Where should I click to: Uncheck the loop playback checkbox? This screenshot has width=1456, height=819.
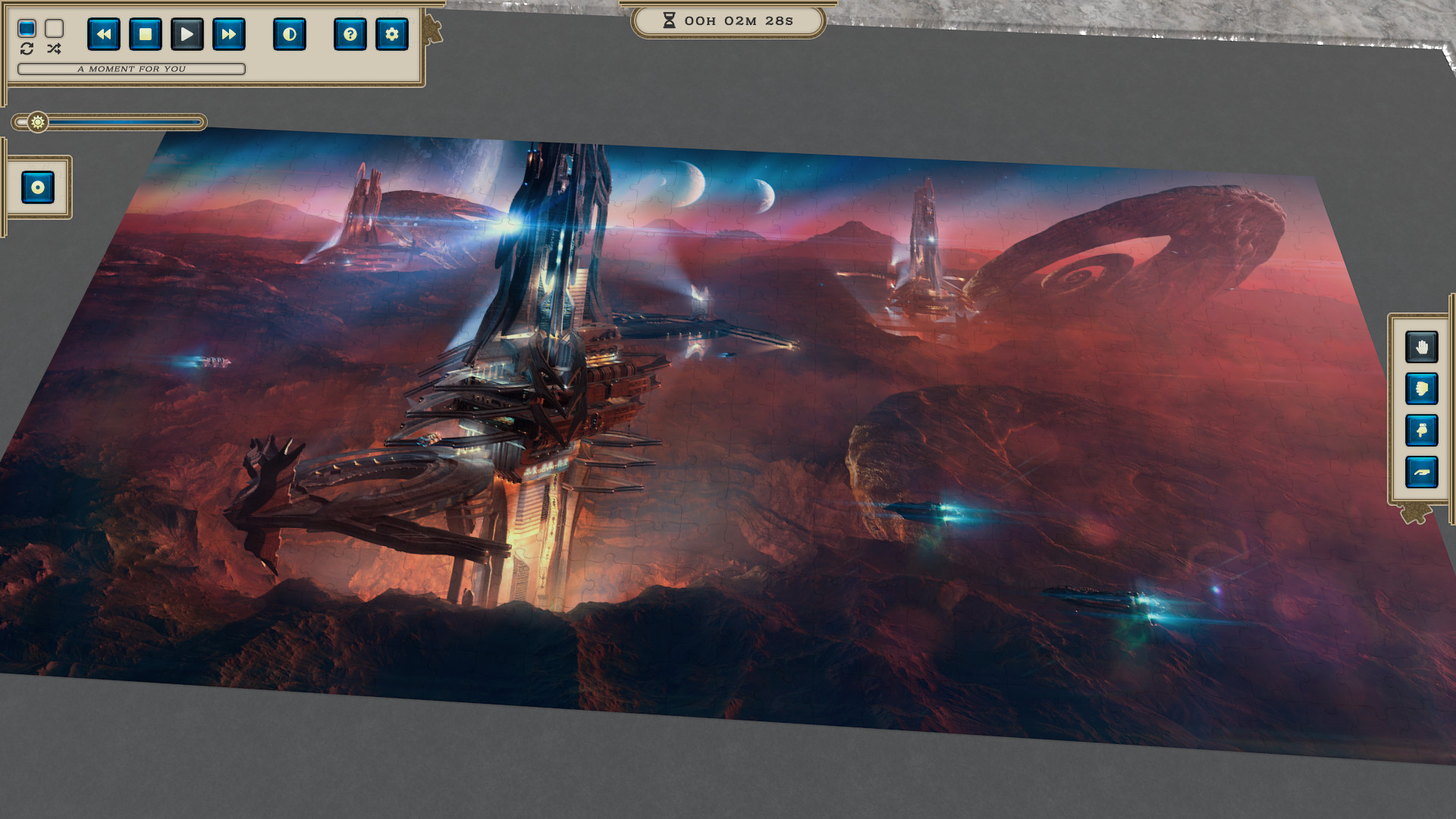click(x=28, y=27)
